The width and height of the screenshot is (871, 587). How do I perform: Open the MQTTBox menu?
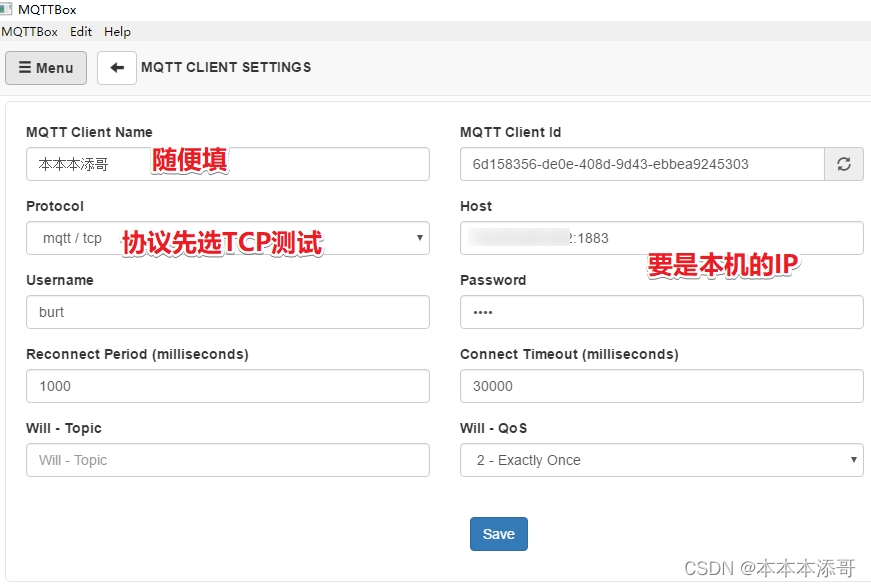pyautogui.click(x=29, y=31)
